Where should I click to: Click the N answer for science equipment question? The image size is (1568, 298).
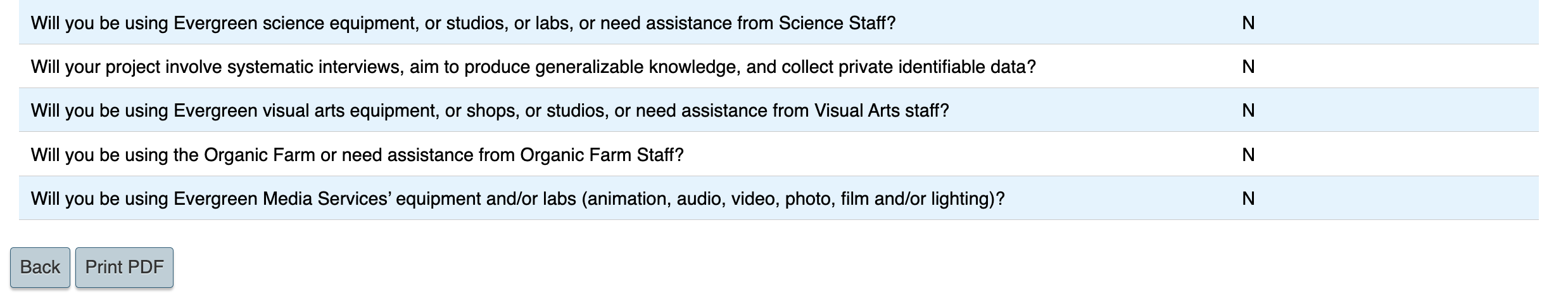point(1248,23)
